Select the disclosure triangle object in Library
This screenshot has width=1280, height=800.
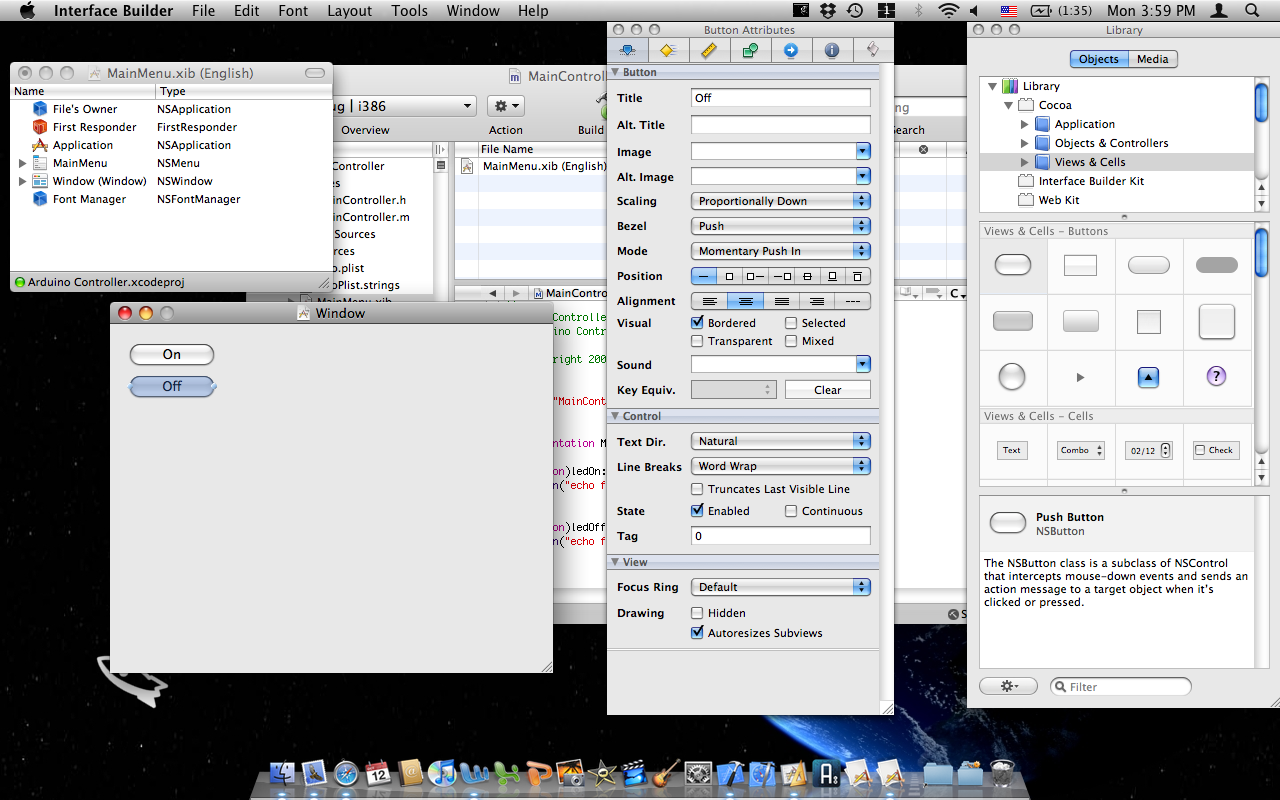(1080, 377)
